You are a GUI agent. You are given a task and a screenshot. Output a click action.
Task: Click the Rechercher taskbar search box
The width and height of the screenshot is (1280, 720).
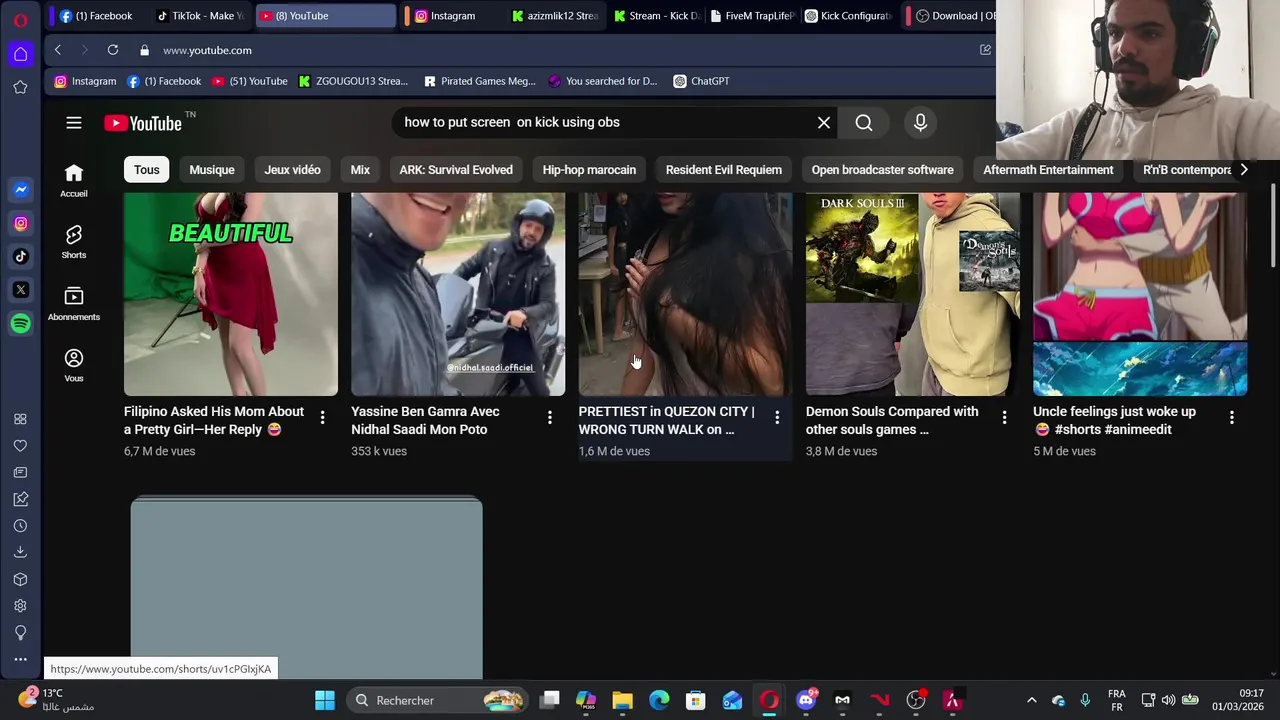tap(438, 700)
